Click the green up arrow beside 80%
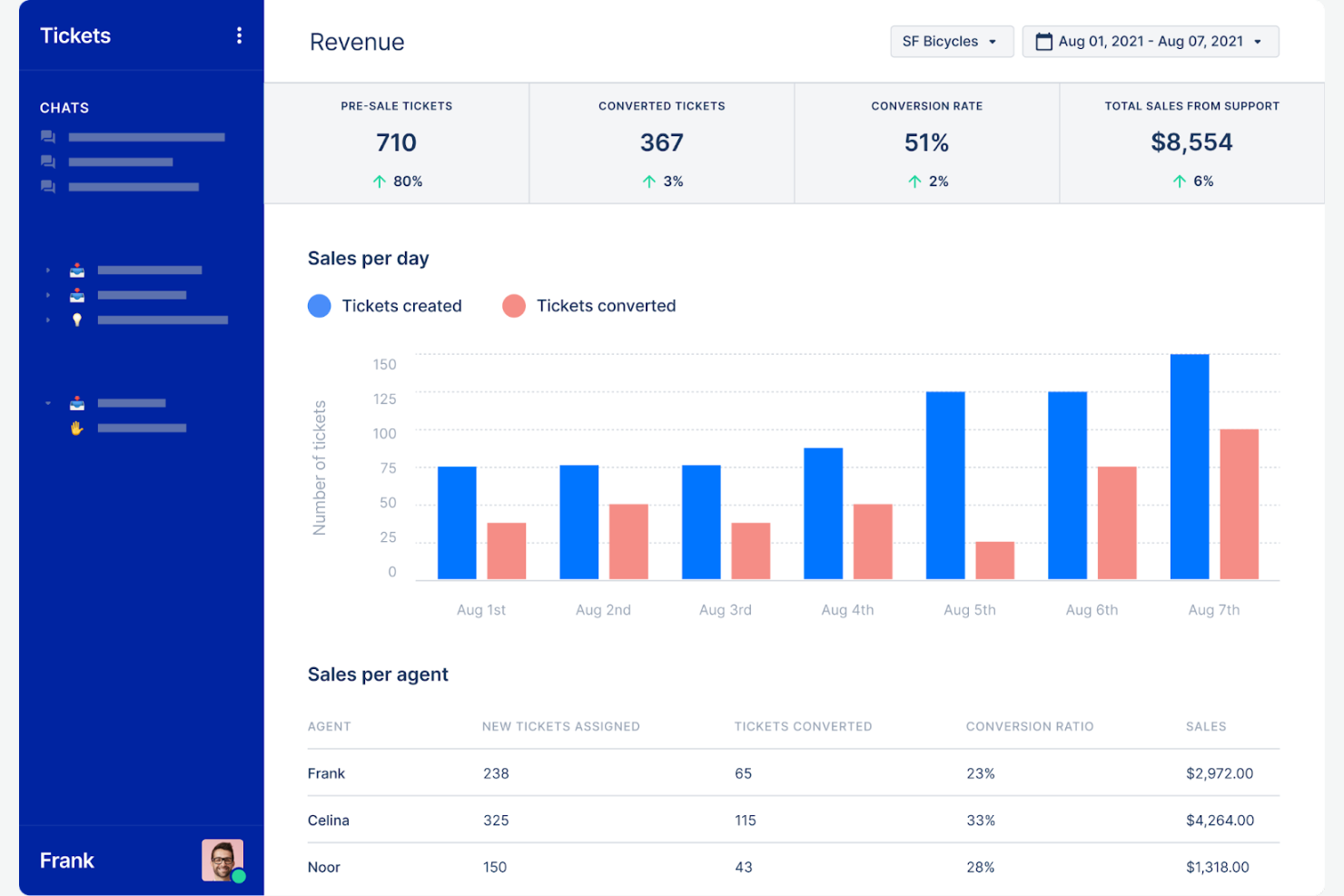 (380, 182)
